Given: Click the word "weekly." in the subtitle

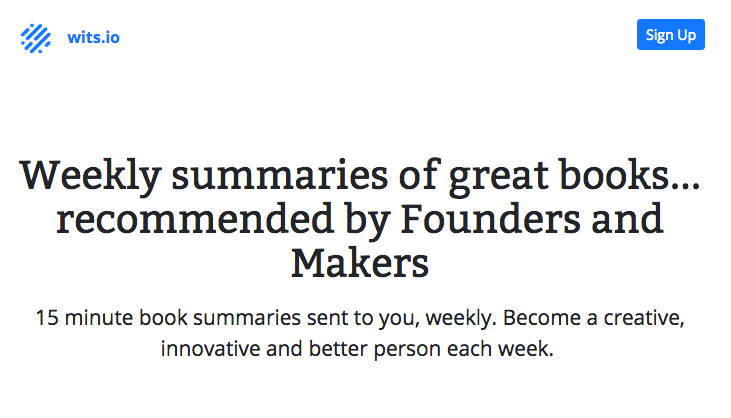Looking at the screenshot, I should 461,318.
